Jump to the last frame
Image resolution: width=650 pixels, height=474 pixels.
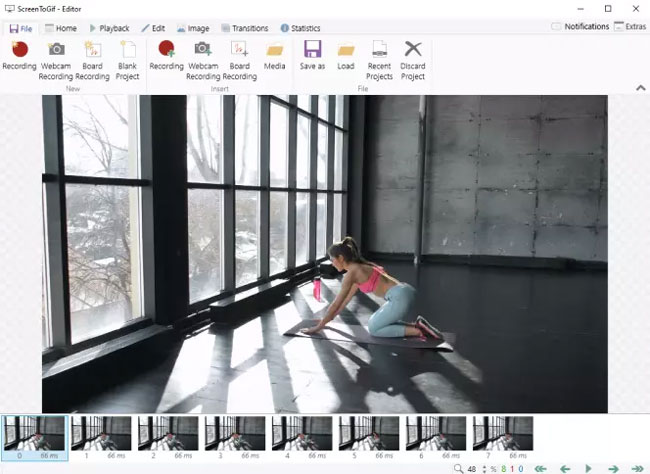tap(637, 469)
